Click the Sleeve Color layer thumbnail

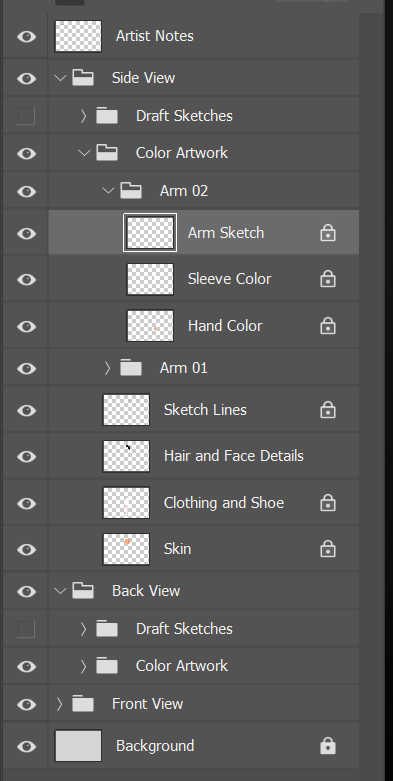point(150,279)
